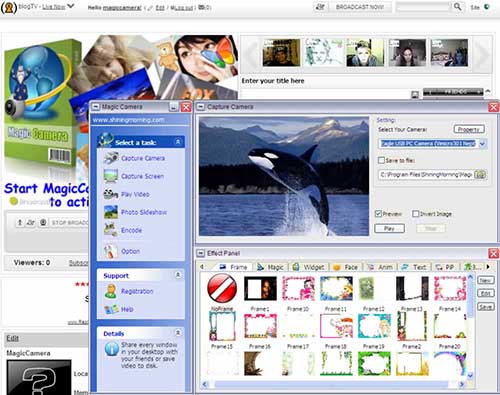This screenshot has height=395, width=500.
Task: Apply the Frame14 effect thumbnail
Action: 450,289
